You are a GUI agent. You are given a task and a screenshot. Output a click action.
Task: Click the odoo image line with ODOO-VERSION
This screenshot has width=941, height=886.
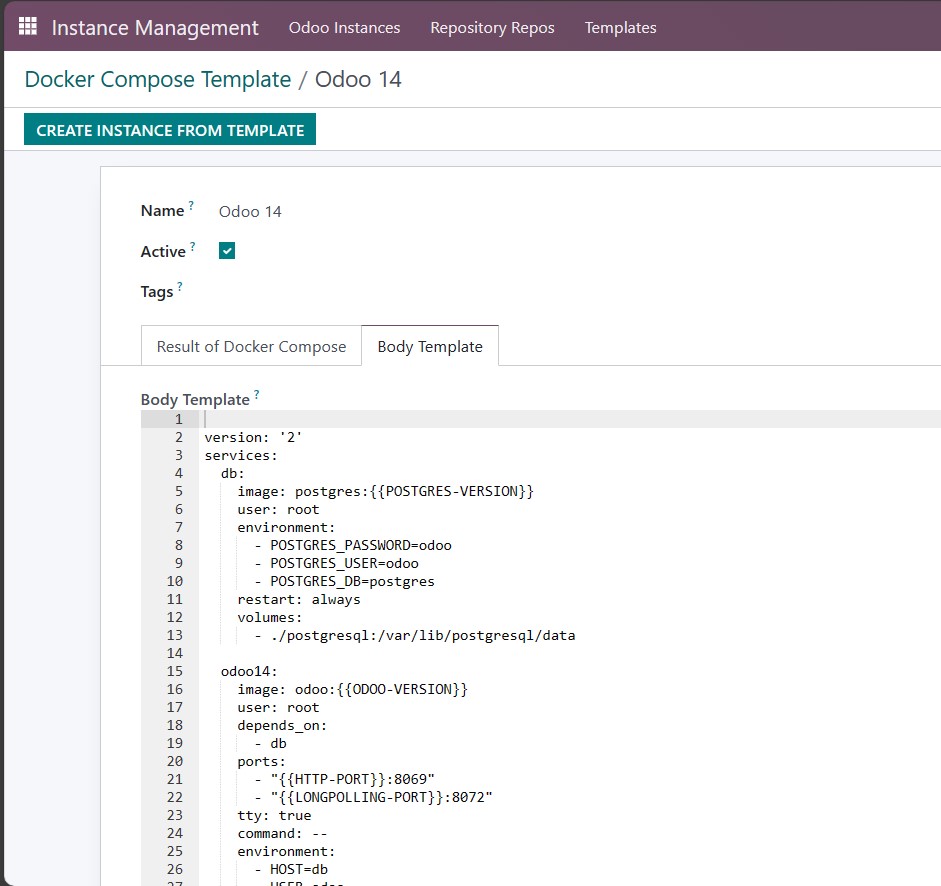click(x=352, y=689)
